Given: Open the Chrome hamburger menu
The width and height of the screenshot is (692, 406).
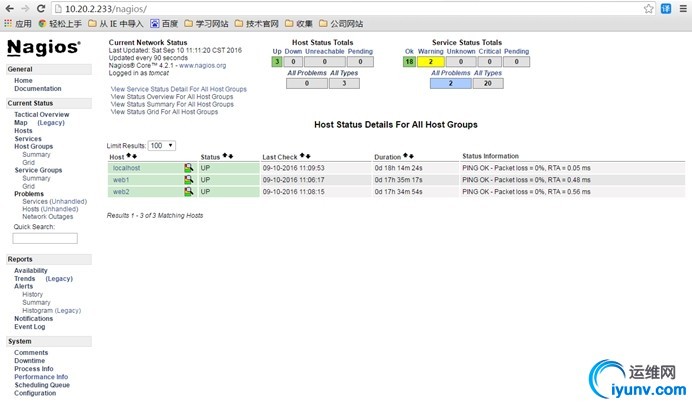Looking at the screenshot, I should point(683,9).
